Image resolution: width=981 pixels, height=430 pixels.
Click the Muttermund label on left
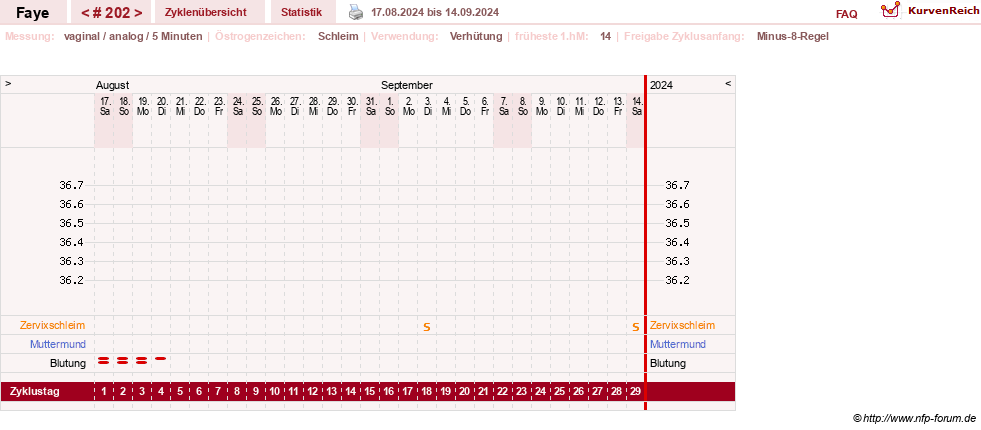pyautogui.click(x=58, y=344)
